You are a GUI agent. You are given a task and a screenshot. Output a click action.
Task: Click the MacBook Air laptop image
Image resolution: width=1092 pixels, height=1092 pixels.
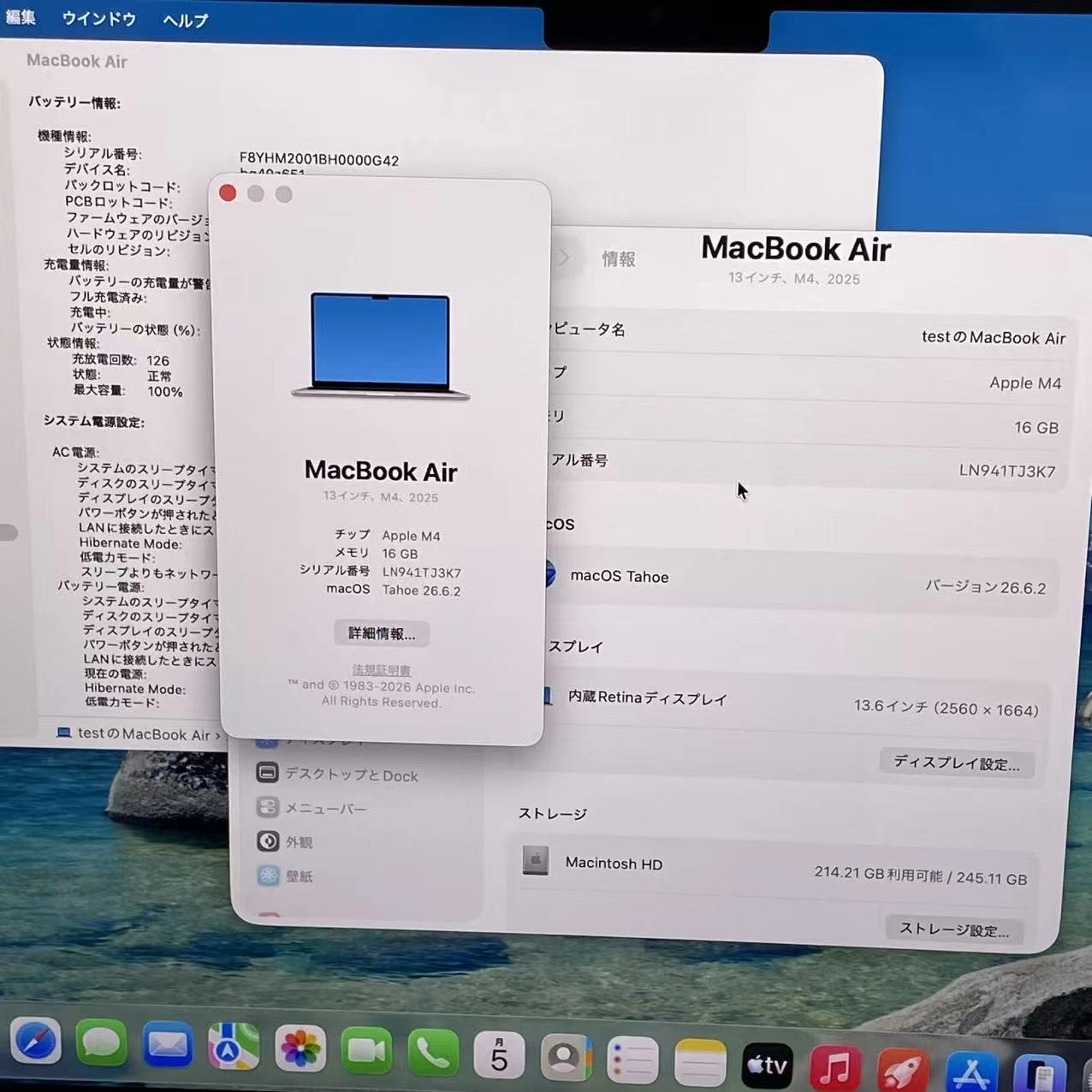[381, 346]
